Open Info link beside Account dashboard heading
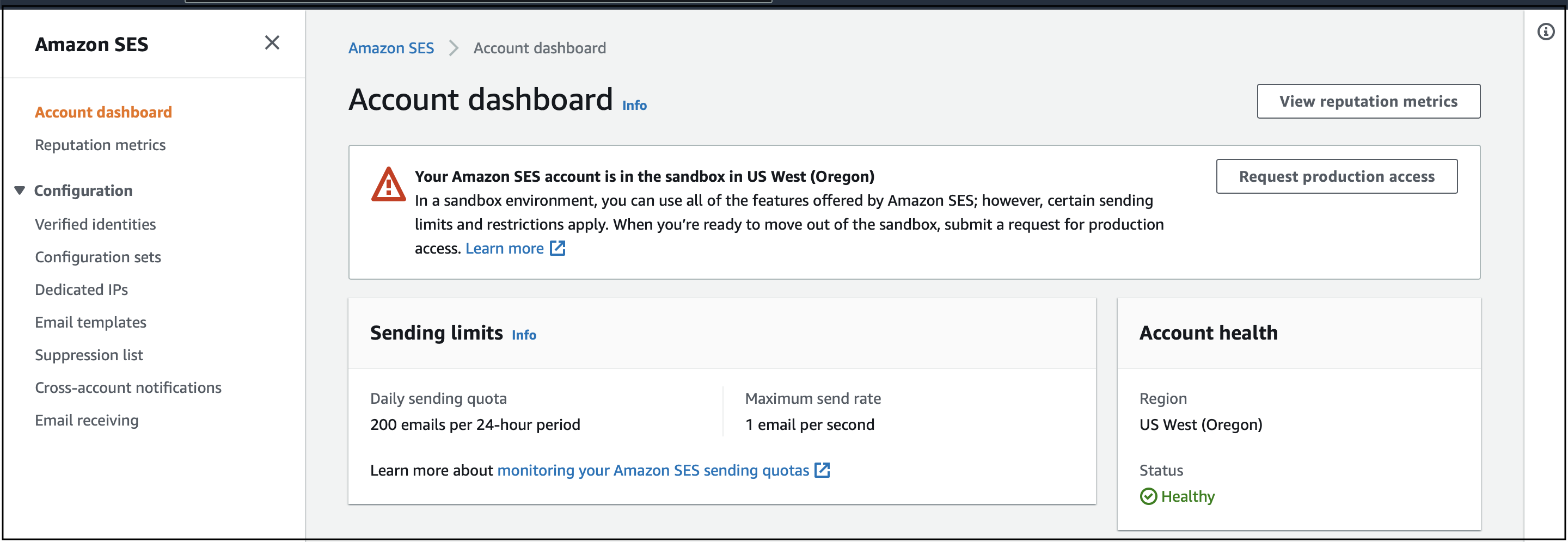The image size is (1568, 542). [x=634, y=105]
